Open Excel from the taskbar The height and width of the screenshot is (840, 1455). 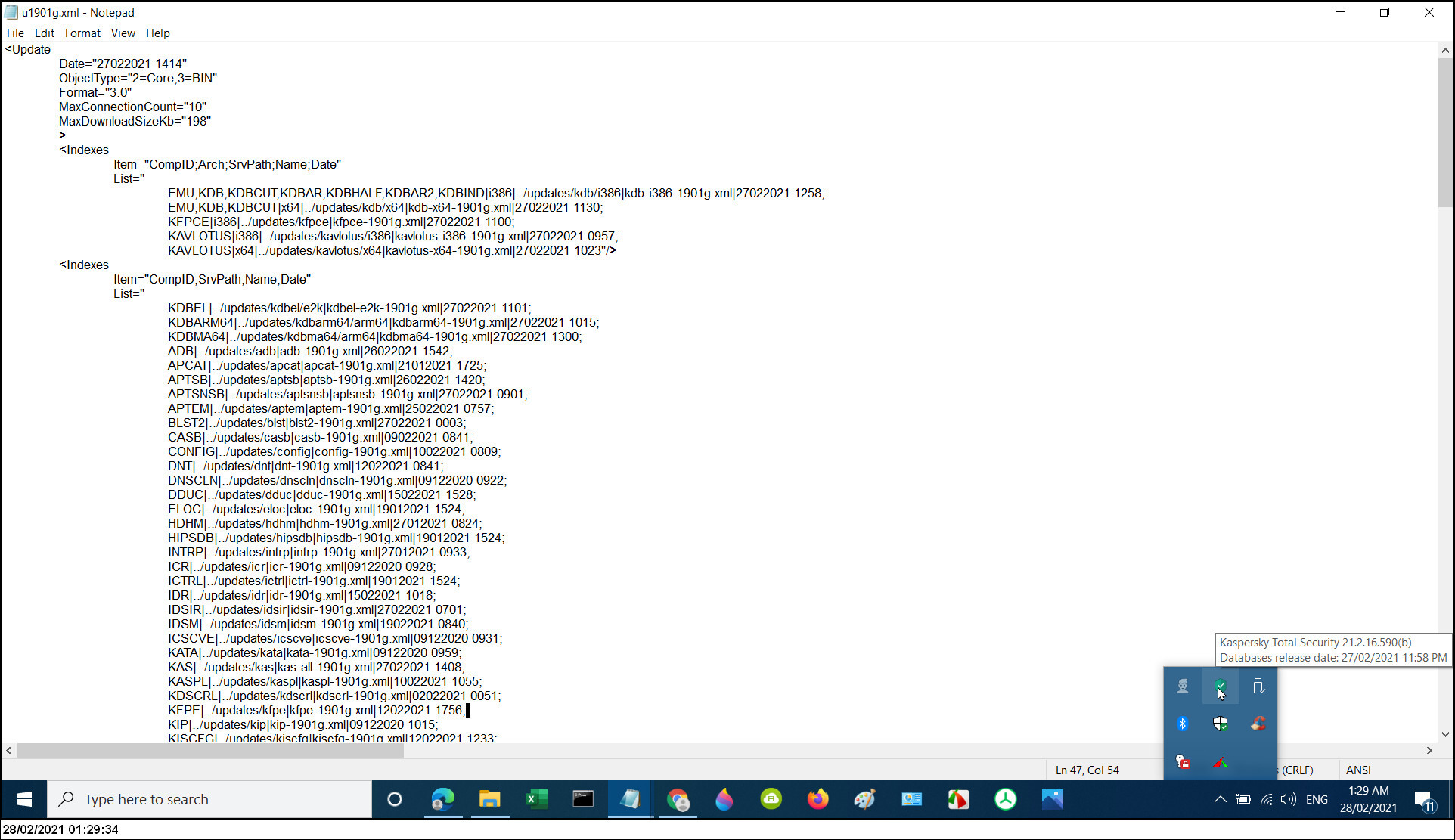click(x=536, y=799)
